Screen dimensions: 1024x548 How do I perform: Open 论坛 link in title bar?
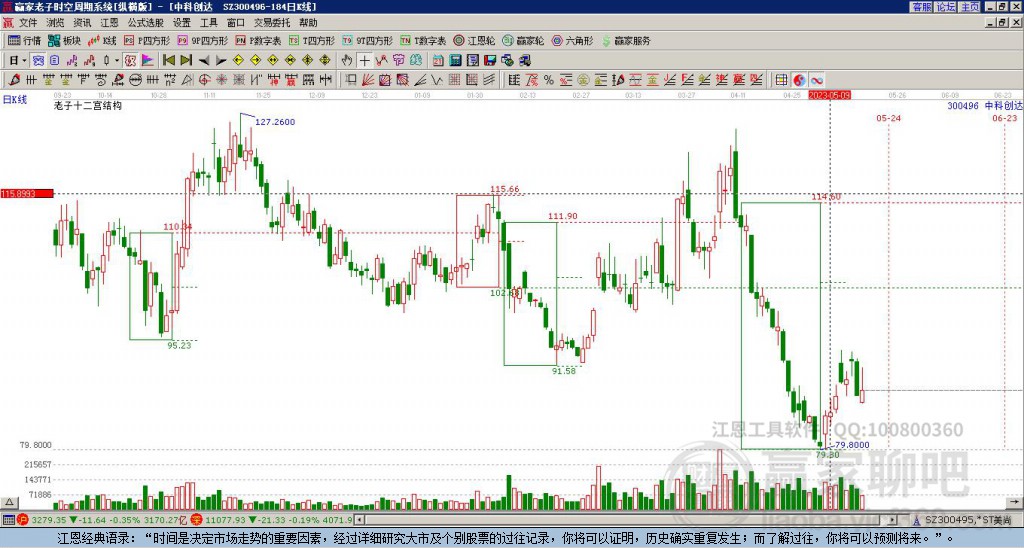coord(945,7)
